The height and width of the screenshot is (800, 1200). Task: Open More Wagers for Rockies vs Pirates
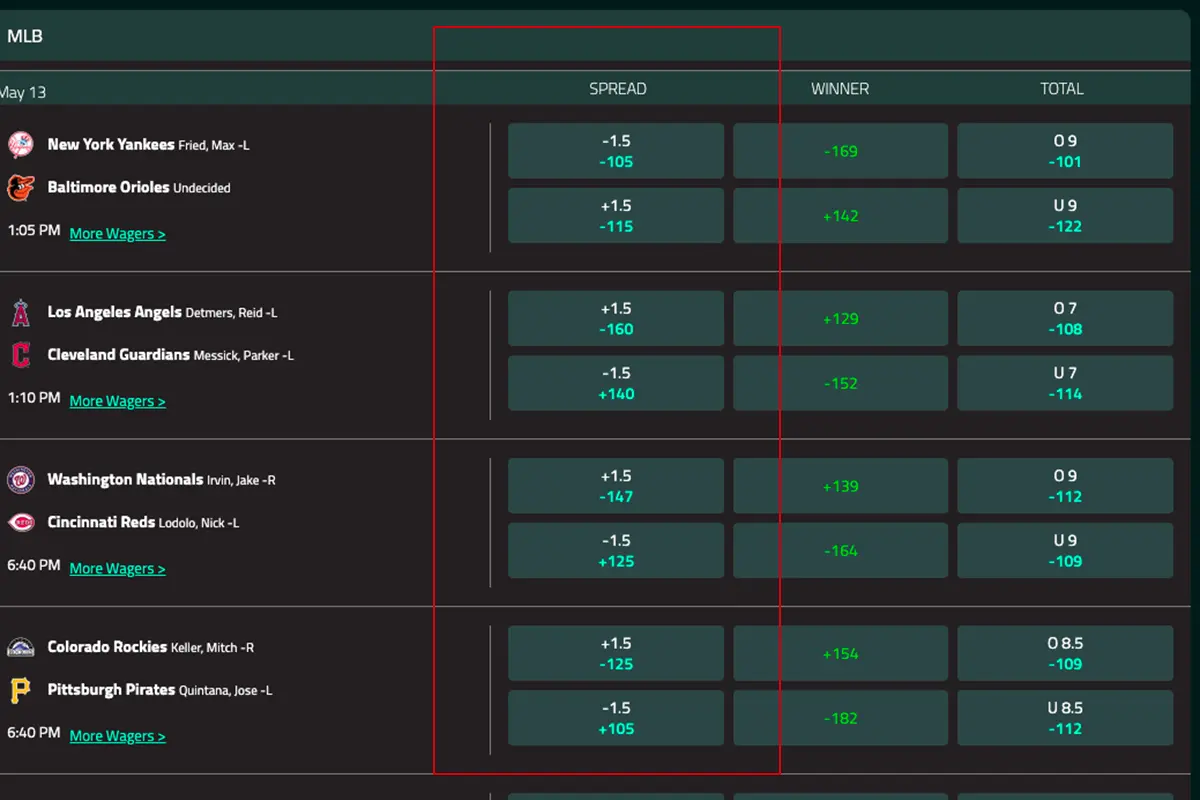point(117,736)
